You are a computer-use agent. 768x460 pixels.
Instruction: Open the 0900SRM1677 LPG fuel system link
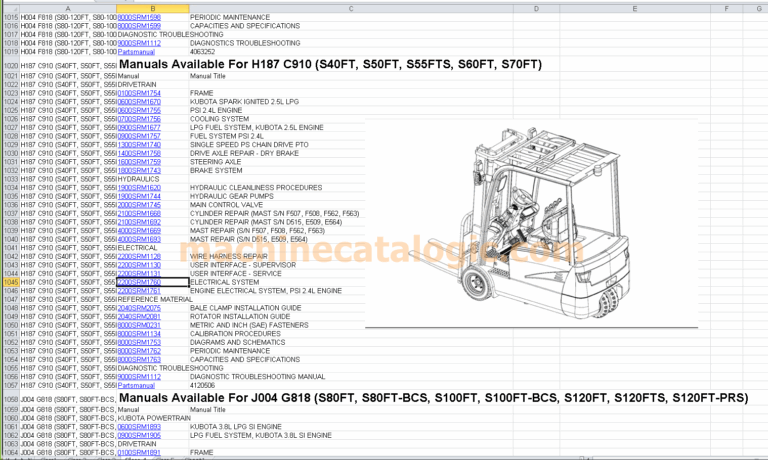coord(139,127)
